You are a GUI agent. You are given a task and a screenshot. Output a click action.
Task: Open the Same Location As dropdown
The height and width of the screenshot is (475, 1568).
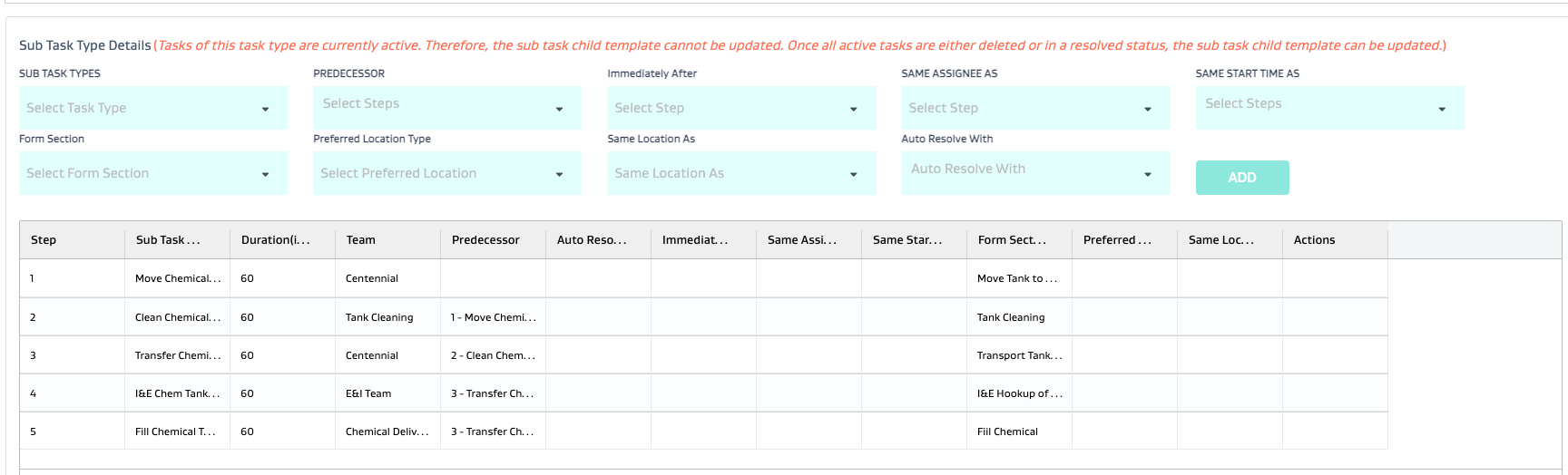click(x=740, y=173)
